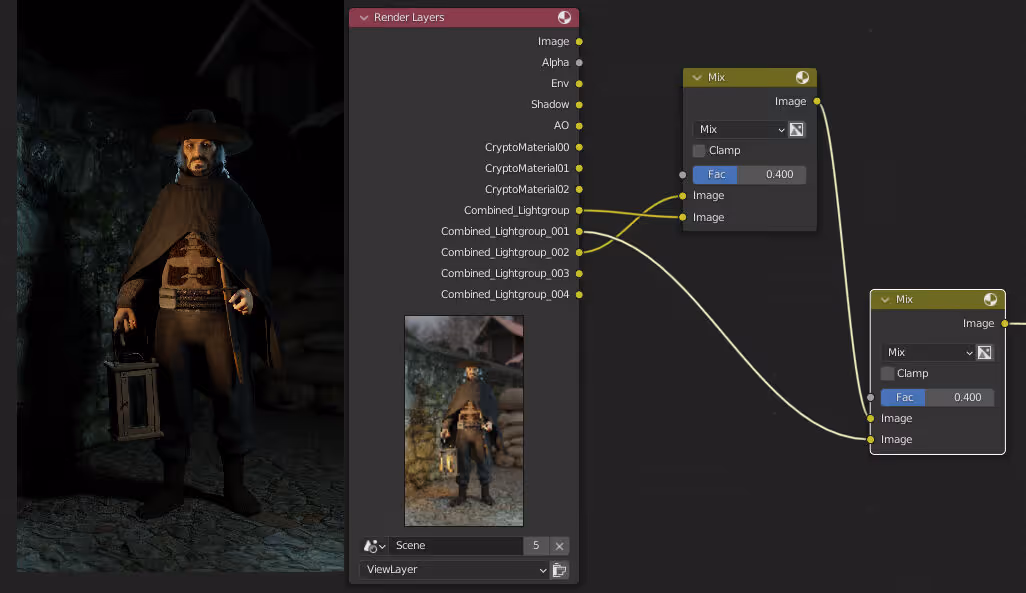
Task: Click the AO output socket
Action: (579, 126)
